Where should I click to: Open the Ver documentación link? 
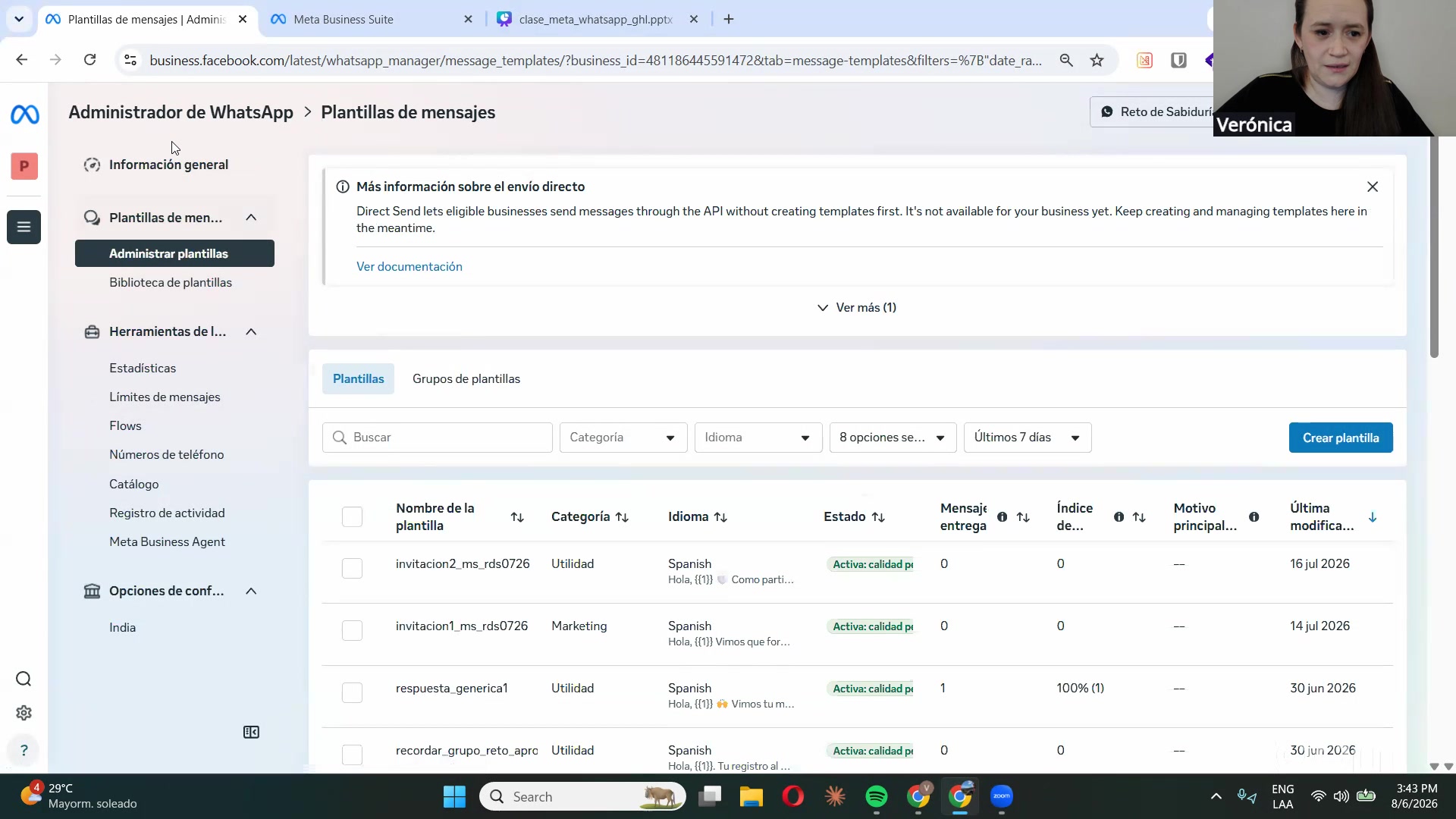[409, 266]
